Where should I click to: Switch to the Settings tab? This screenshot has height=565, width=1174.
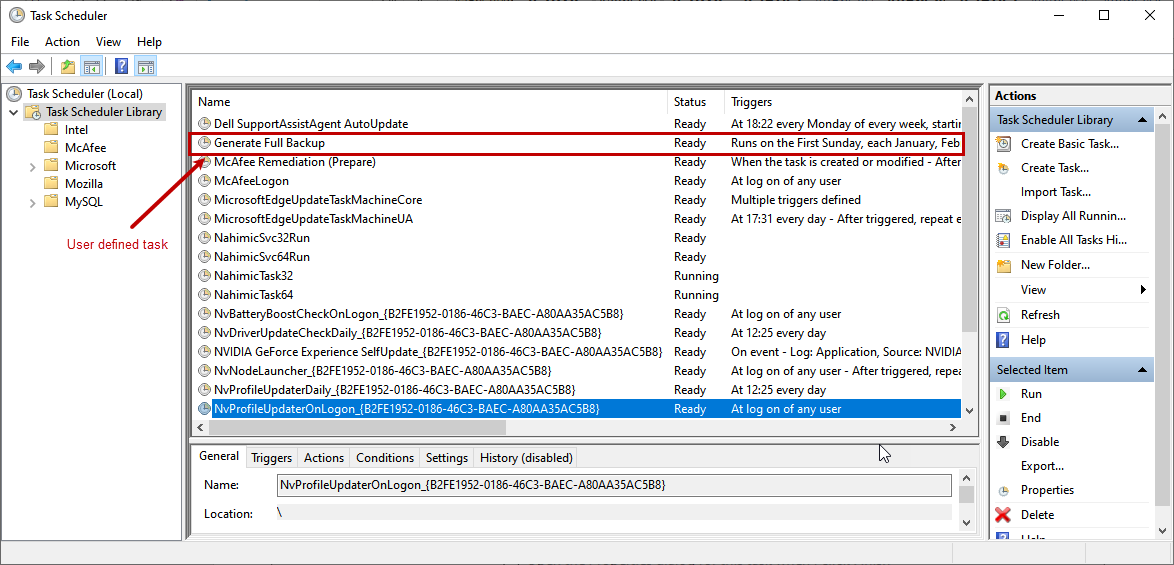(x=446, y=458)
